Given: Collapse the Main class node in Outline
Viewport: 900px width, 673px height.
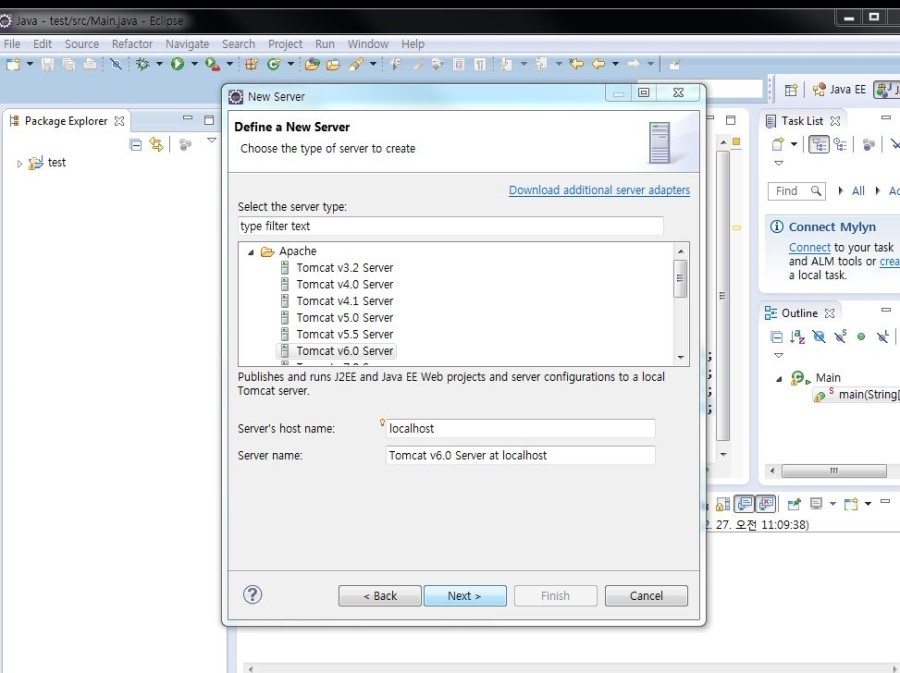Looking at the screenshot, I should pyautogui.click(x=779, y=379).
